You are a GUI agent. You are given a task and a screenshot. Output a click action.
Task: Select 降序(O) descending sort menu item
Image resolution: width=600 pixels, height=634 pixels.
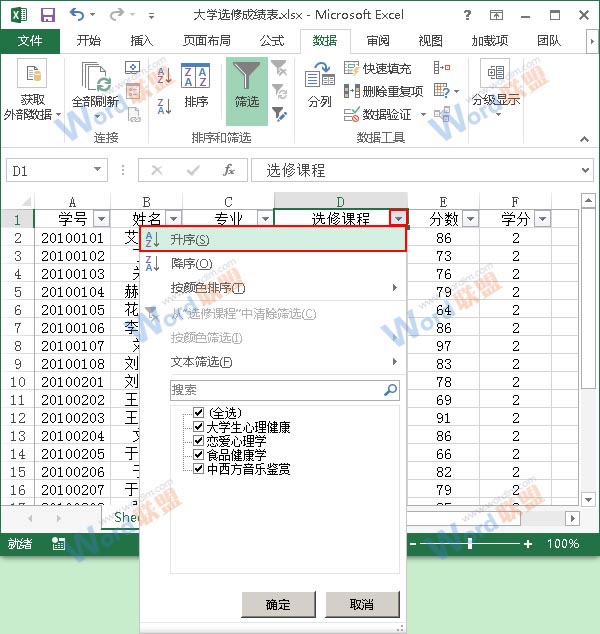point(273,264)
